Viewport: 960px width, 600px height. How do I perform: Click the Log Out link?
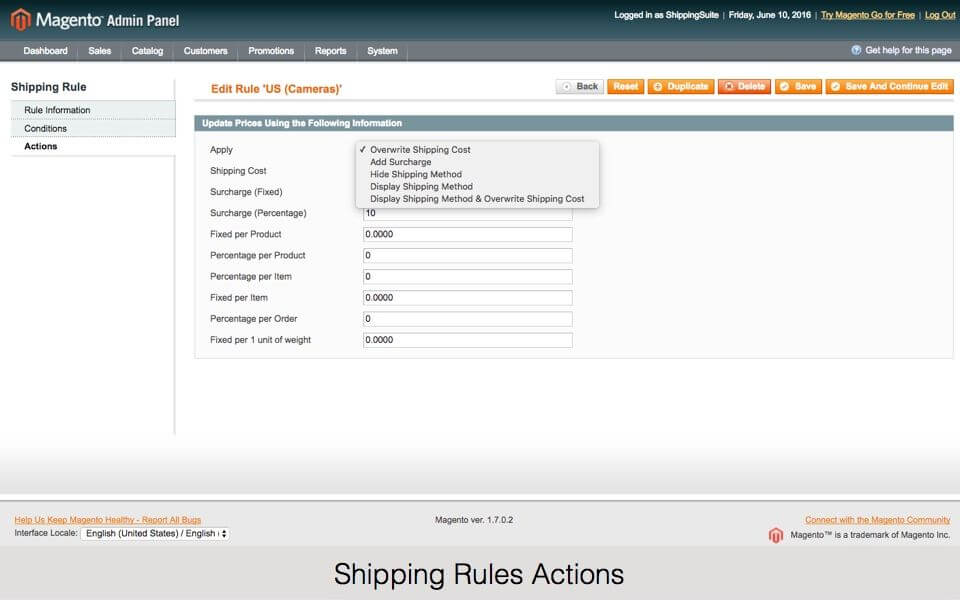[940, 15]
